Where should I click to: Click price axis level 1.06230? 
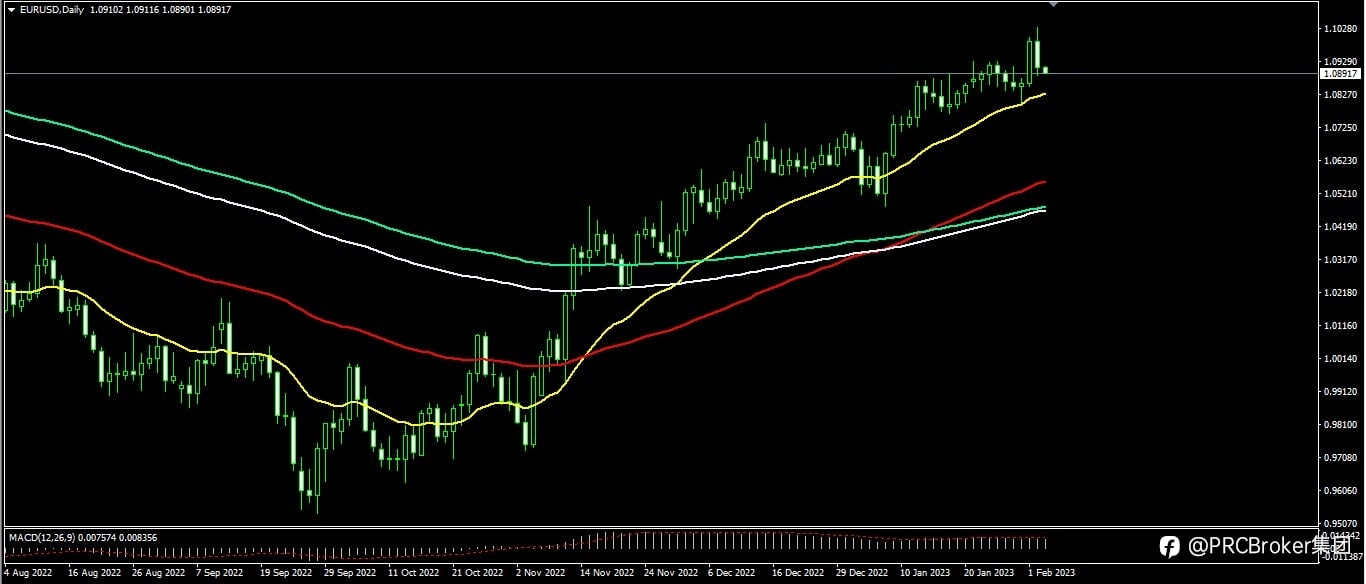click(1339, 160)
